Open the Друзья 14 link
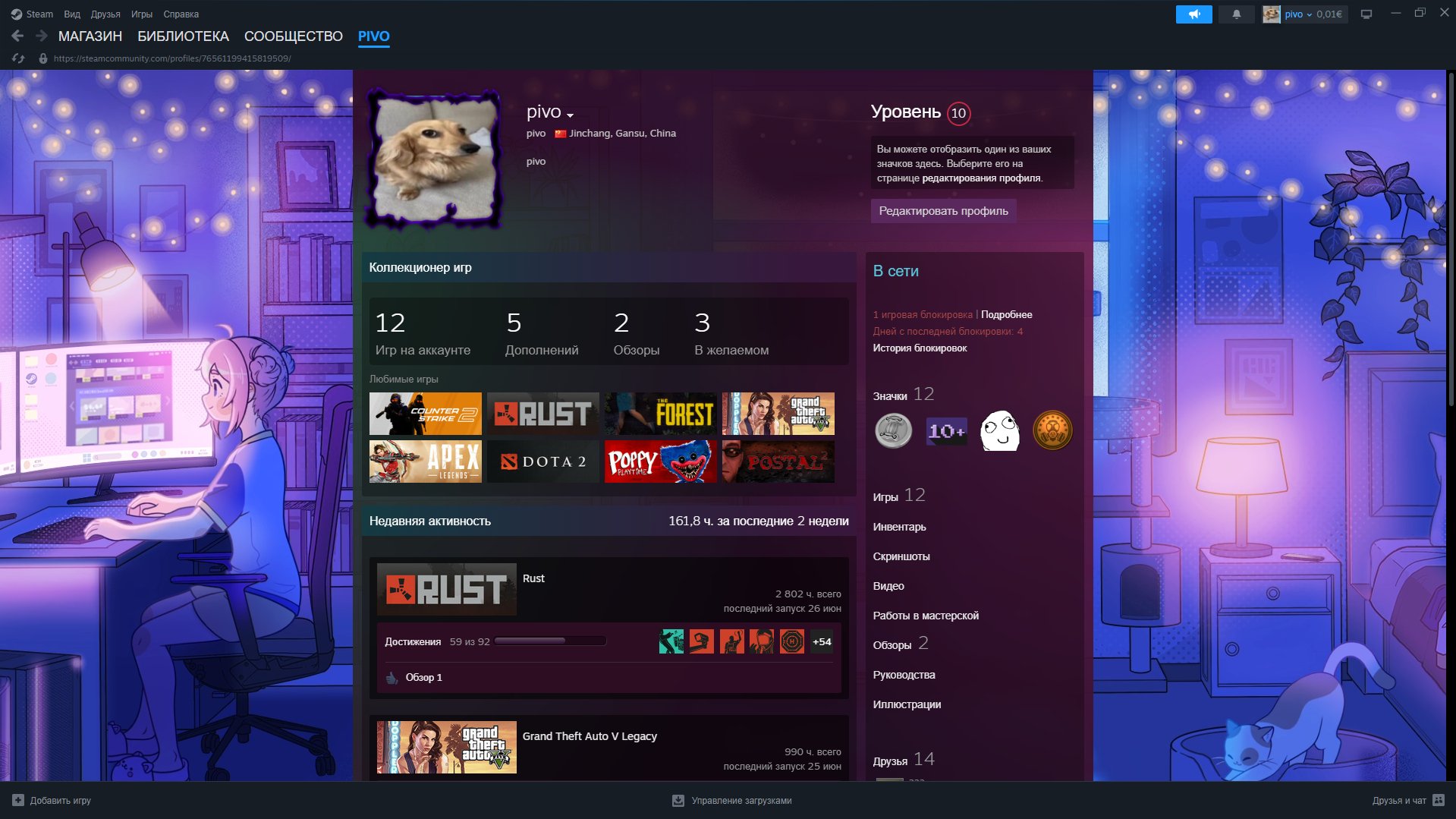The height and width of the screenshot is (819, 1456). point(904,760)
